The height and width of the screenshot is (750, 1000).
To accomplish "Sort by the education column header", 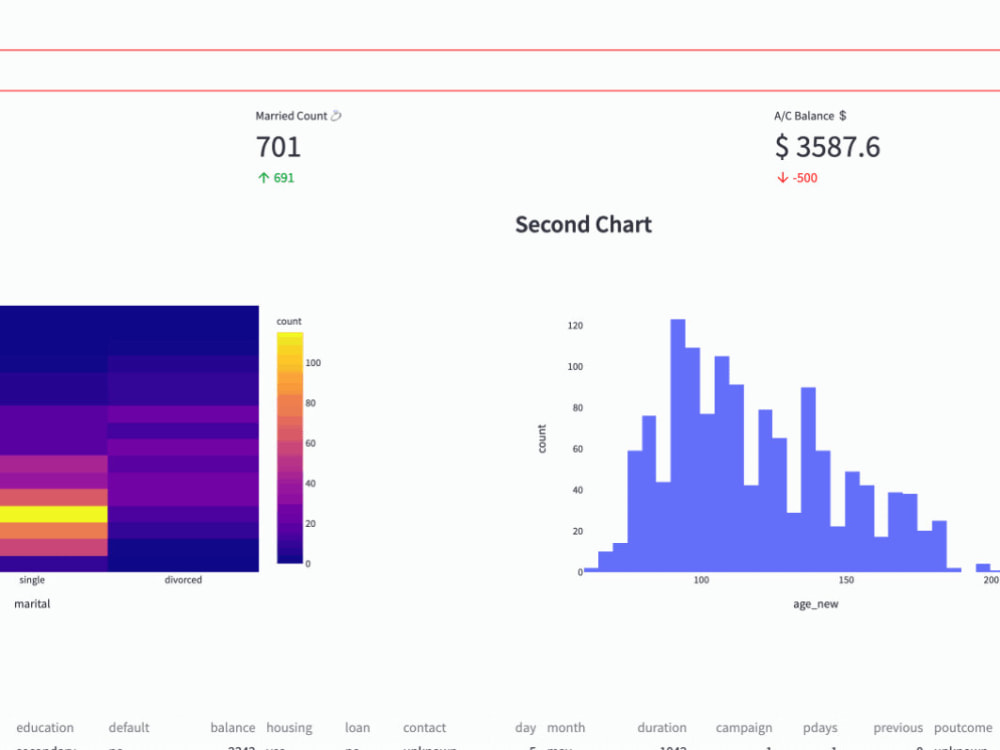I will tap(45, 728).
